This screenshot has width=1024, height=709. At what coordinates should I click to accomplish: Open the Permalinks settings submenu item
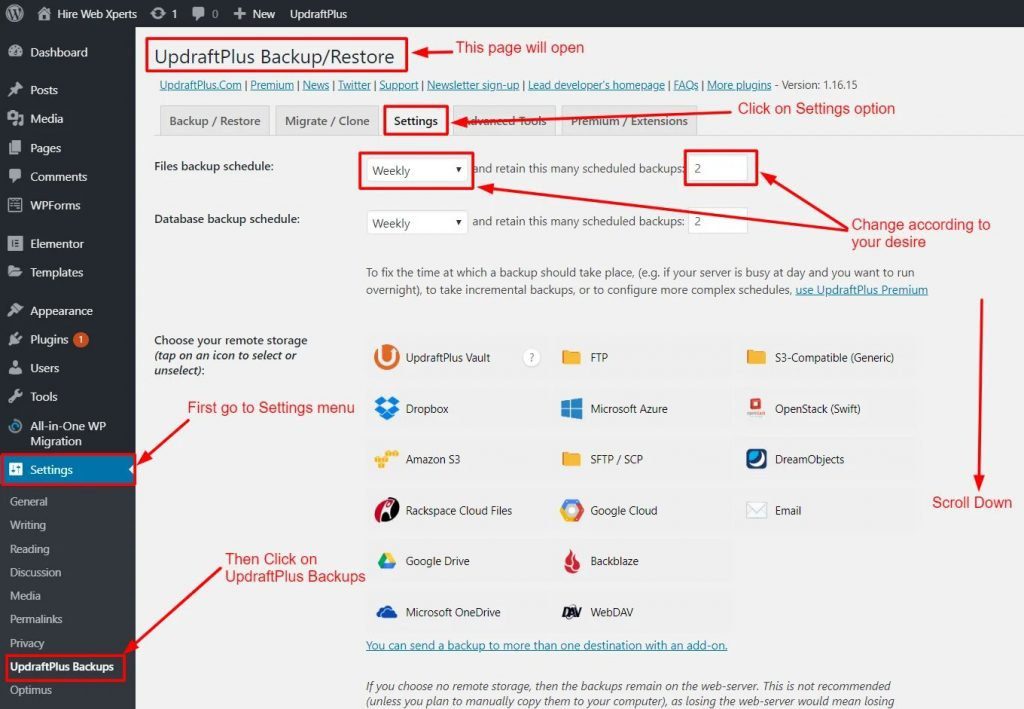click(36, 619)
